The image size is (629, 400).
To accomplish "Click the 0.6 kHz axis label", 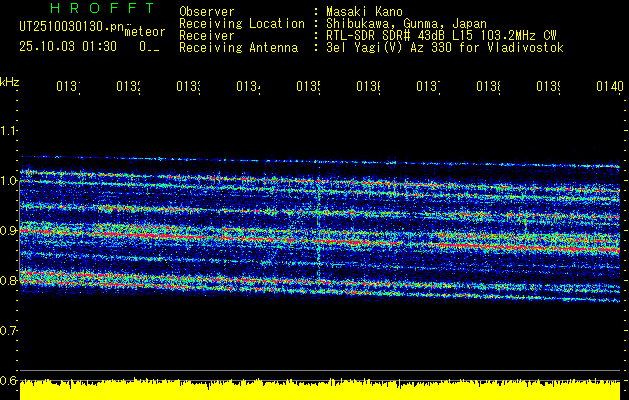I will tap(9, 381).
